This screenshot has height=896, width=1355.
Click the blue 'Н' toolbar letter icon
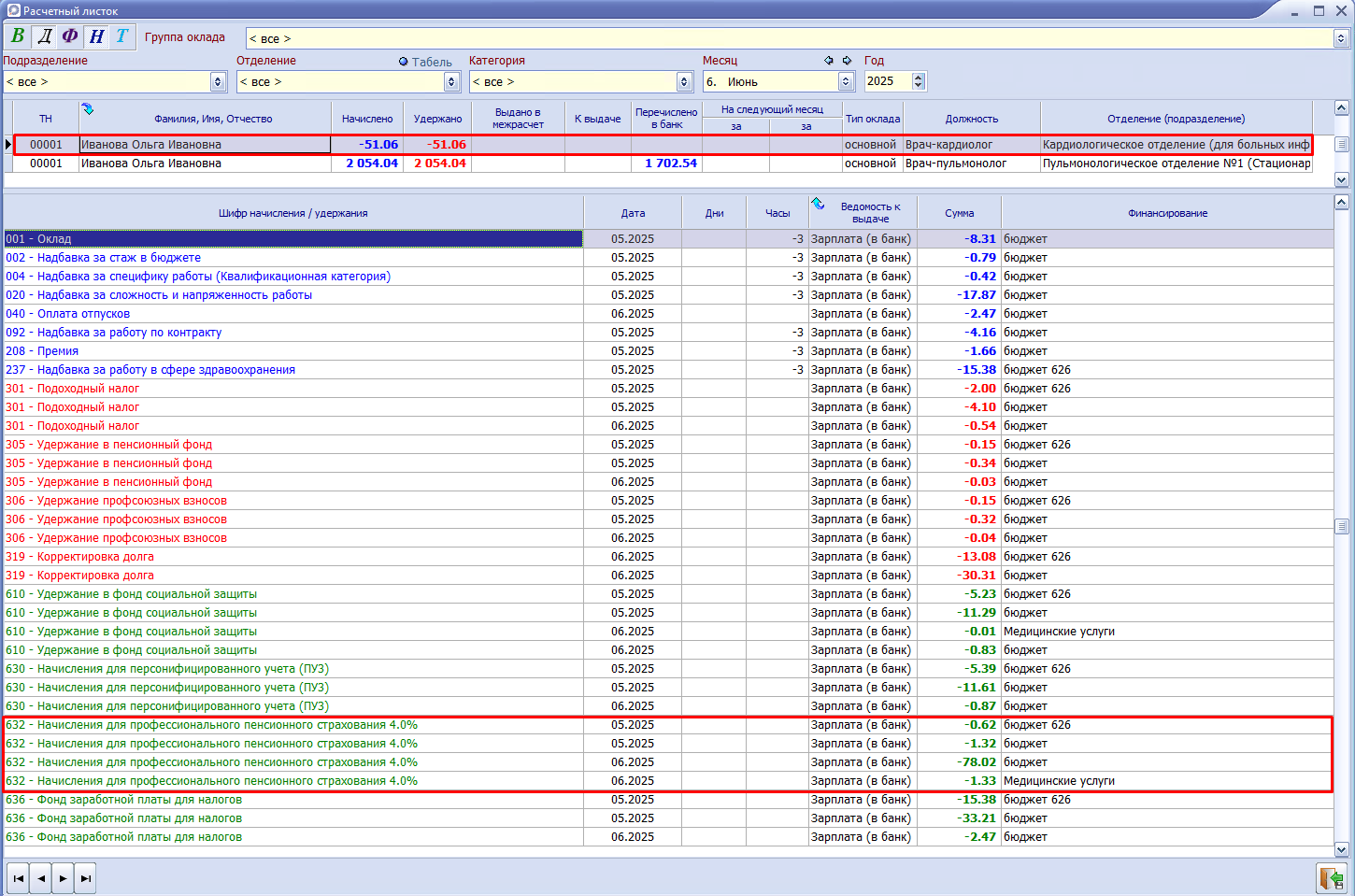96,36
